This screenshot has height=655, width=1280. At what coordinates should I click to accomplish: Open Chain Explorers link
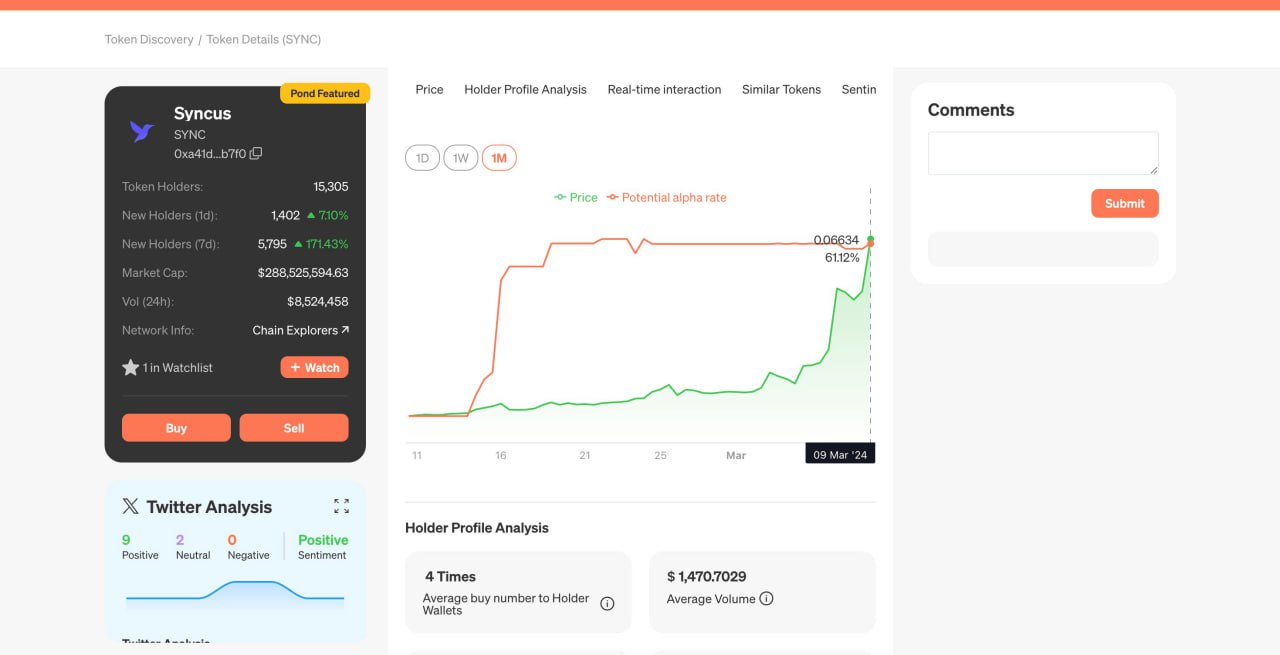point(300,330)
